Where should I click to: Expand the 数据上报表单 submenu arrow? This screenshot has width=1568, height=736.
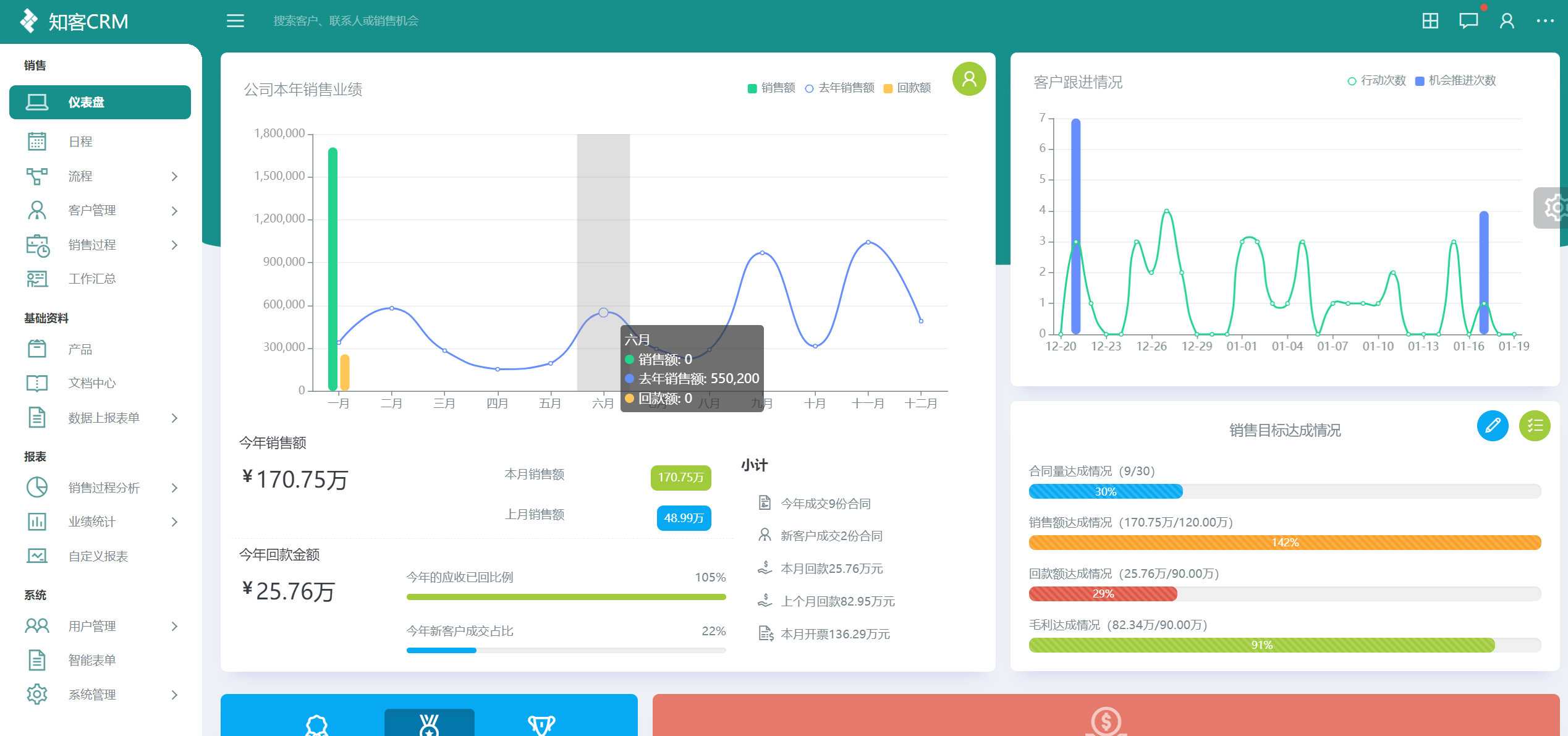coord(174,418)
